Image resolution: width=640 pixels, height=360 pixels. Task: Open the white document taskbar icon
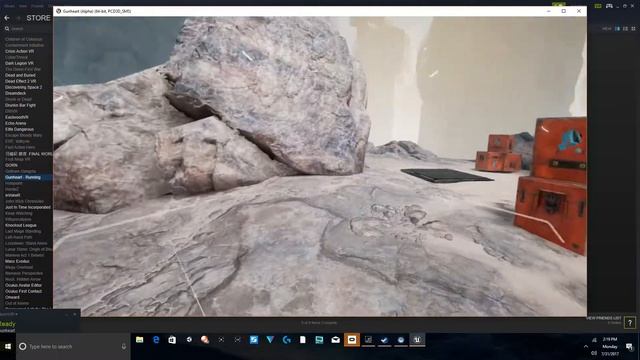[303, 340]
